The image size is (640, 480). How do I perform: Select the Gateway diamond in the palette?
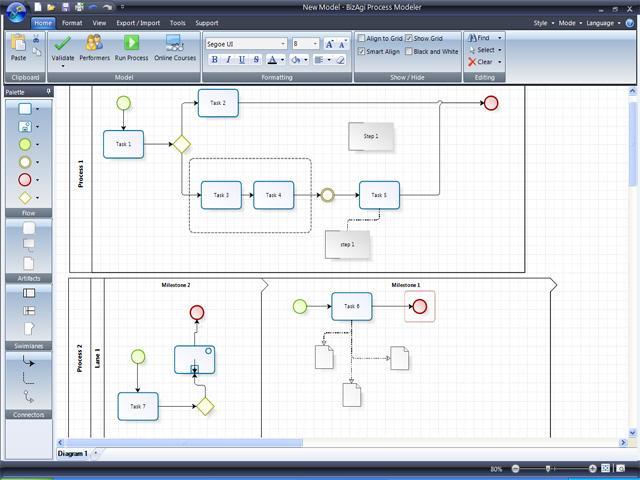(25, 198)
